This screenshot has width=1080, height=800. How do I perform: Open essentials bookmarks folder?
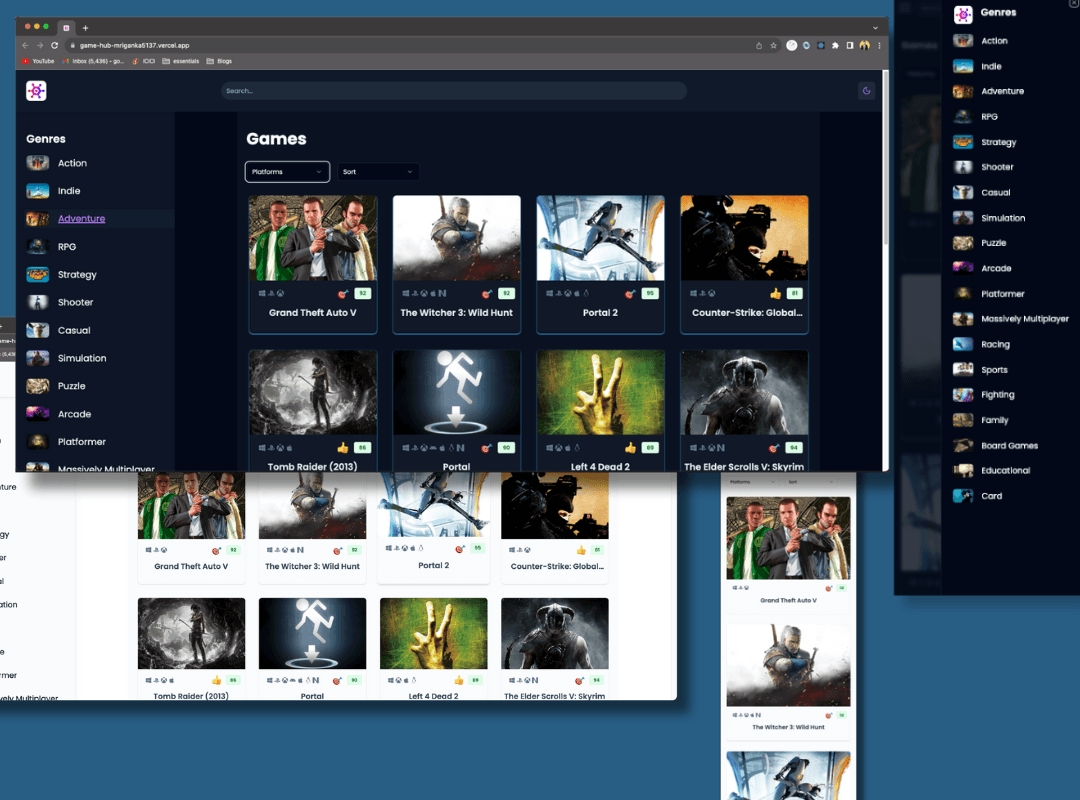(x=180, y=61)
